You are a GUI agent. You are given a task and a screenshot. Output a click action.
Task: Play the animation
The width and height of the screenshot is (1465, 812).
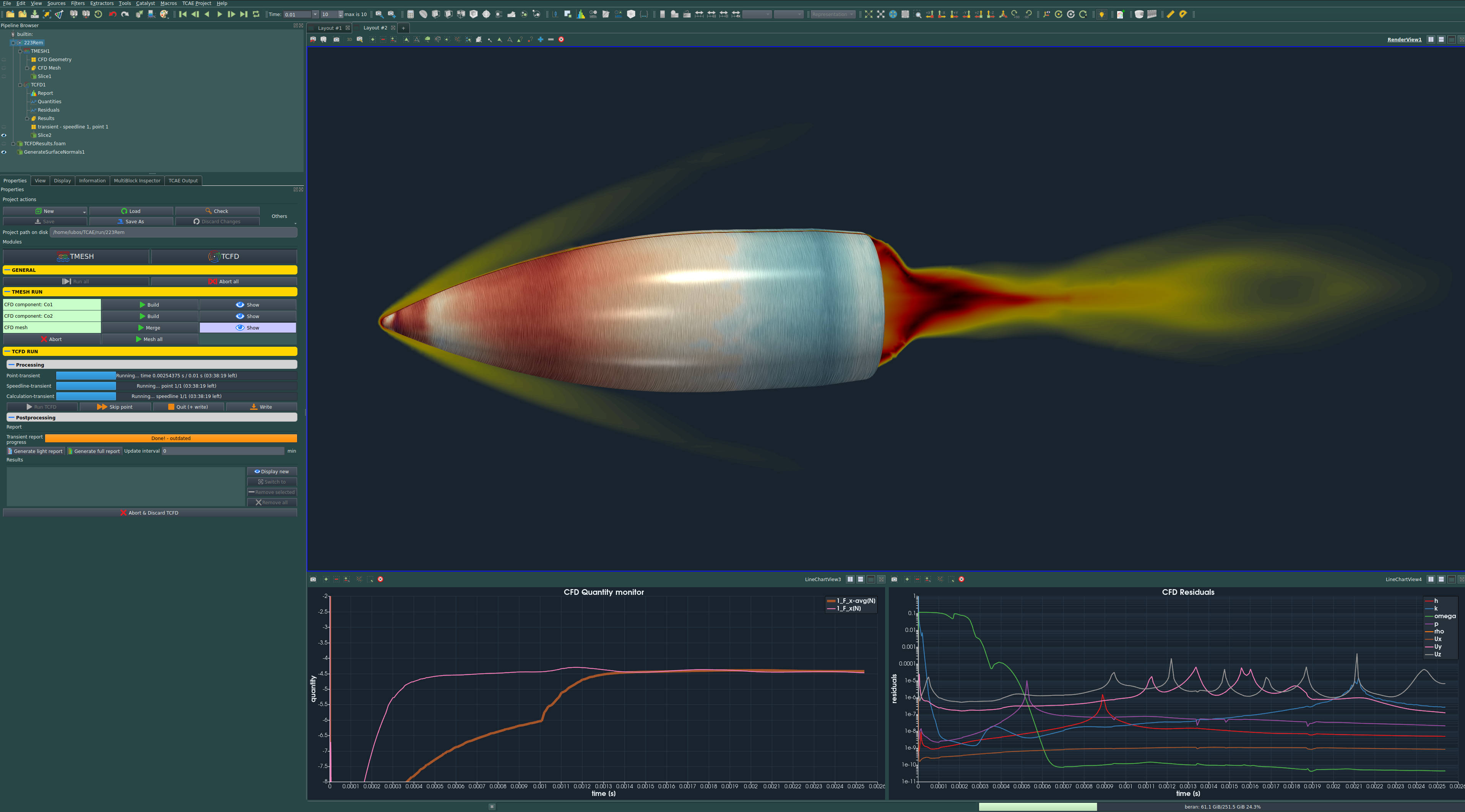pyautogui.click(x=219, y=14)
